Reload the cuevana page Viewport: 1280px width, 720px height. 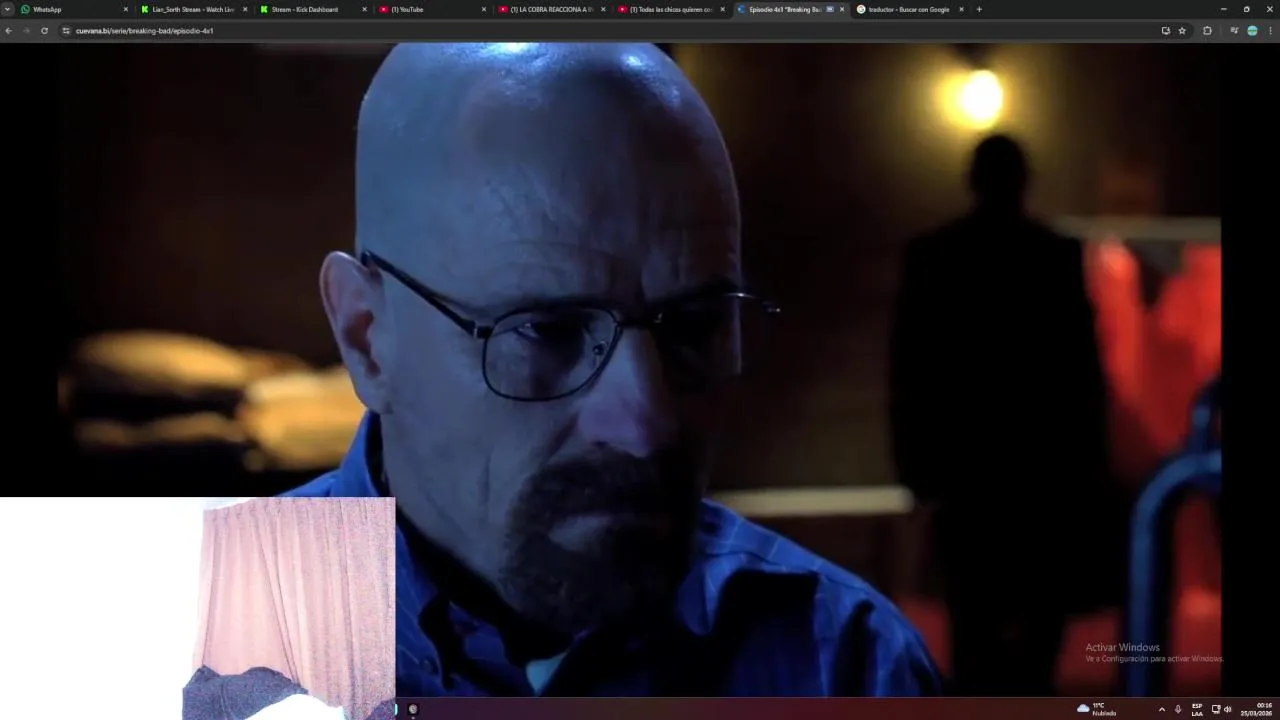coord(44,30)
